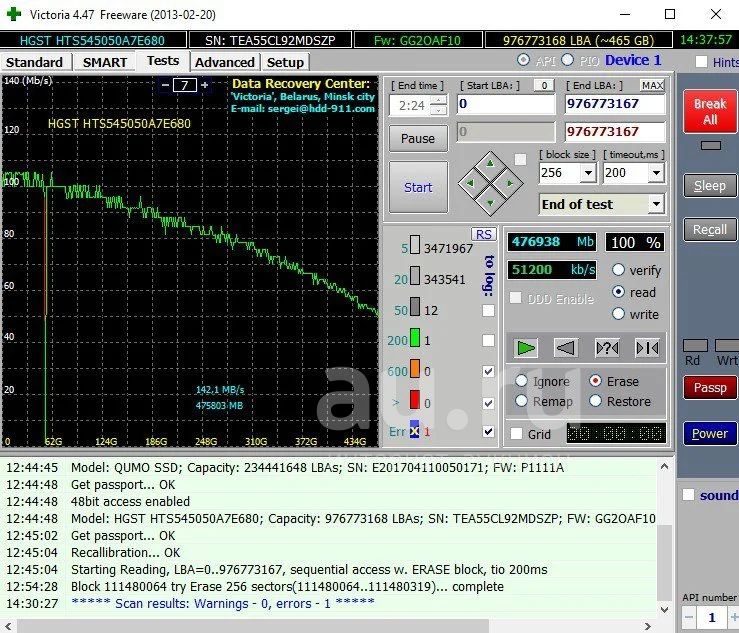Click the butterfly seek ▷|◁ button
Screen dimensions: 739x633
[x=647, y=348]
